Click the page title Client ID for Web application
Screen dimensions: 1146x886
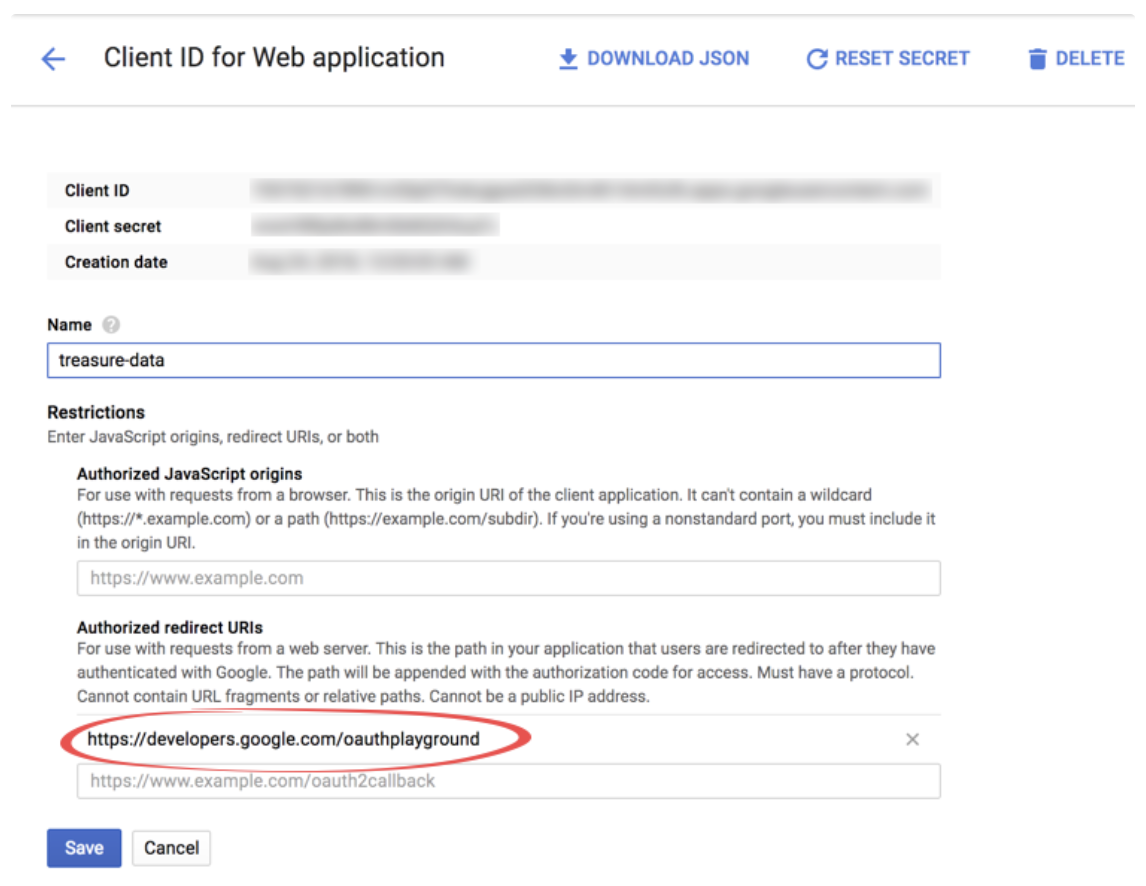tap(274, 58)
